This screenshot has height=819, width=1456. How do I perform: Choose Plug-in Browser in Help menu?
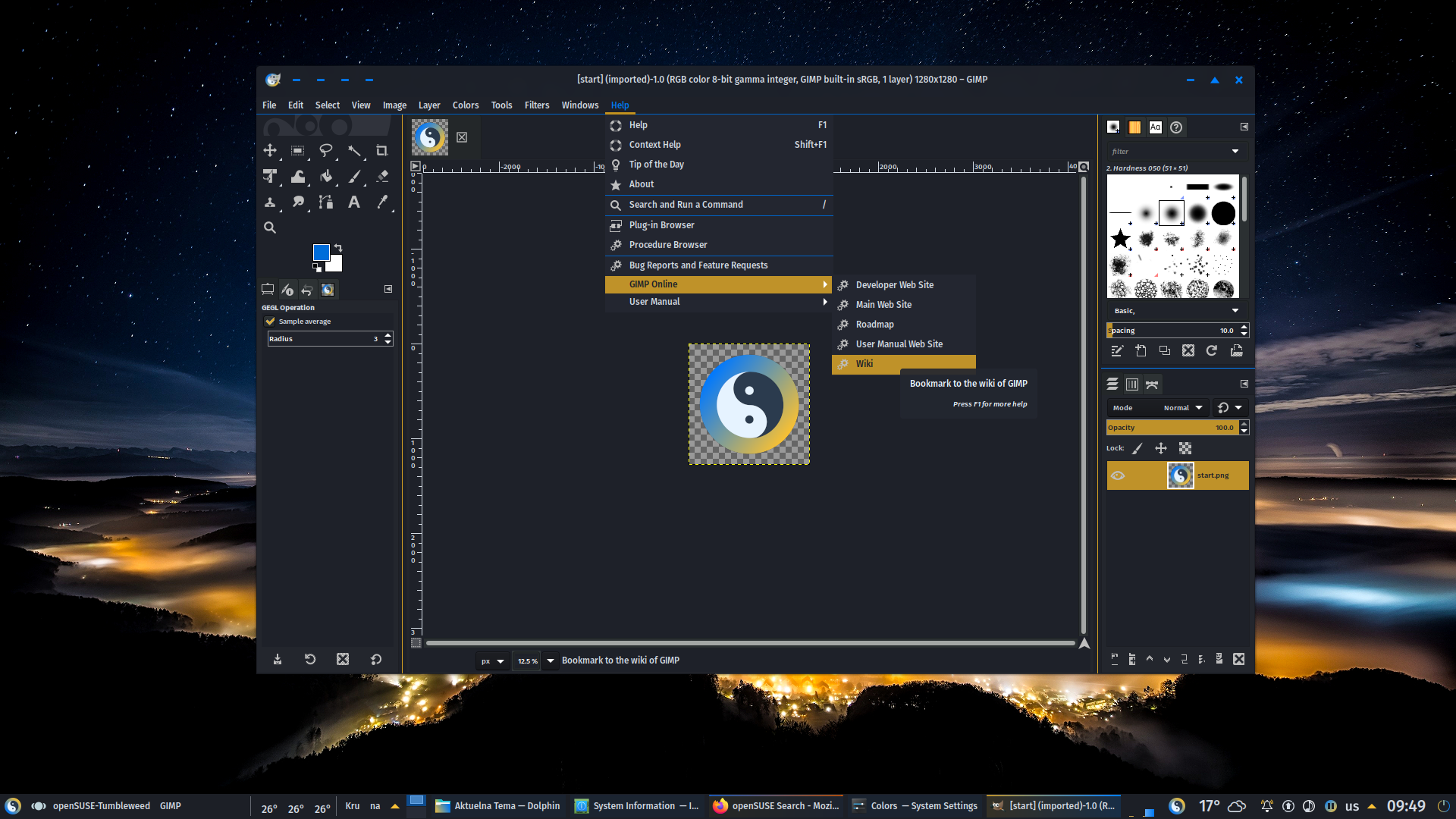tap(719, 225)
